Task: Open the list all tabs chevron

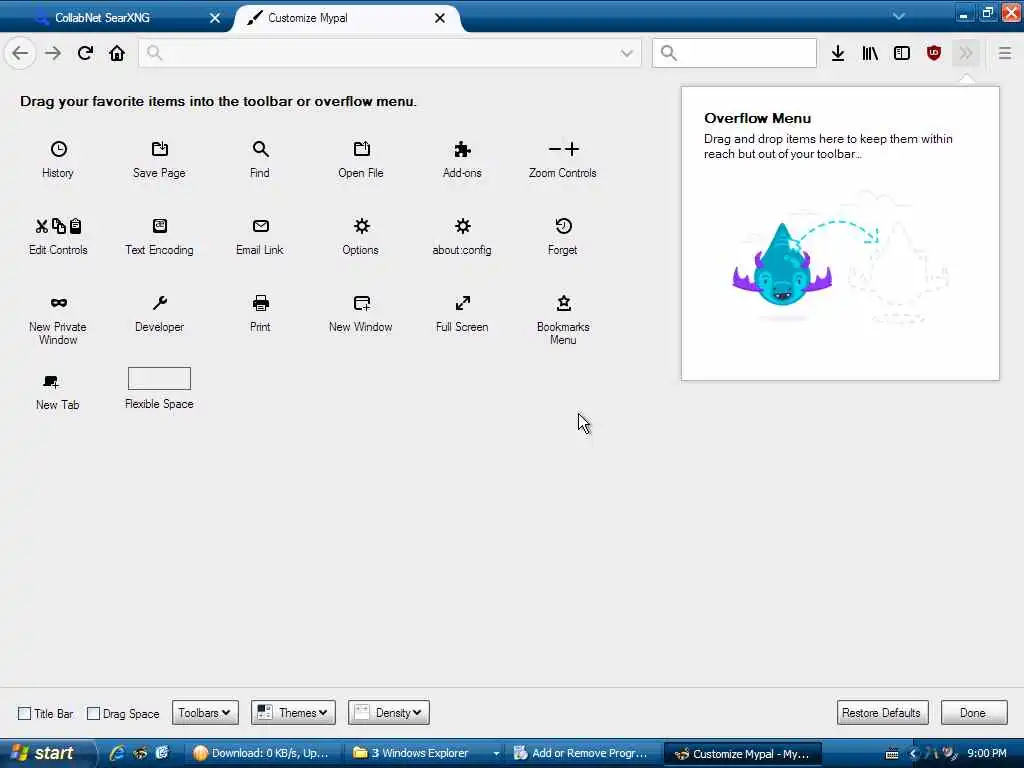Action: (x=899, y=16)
